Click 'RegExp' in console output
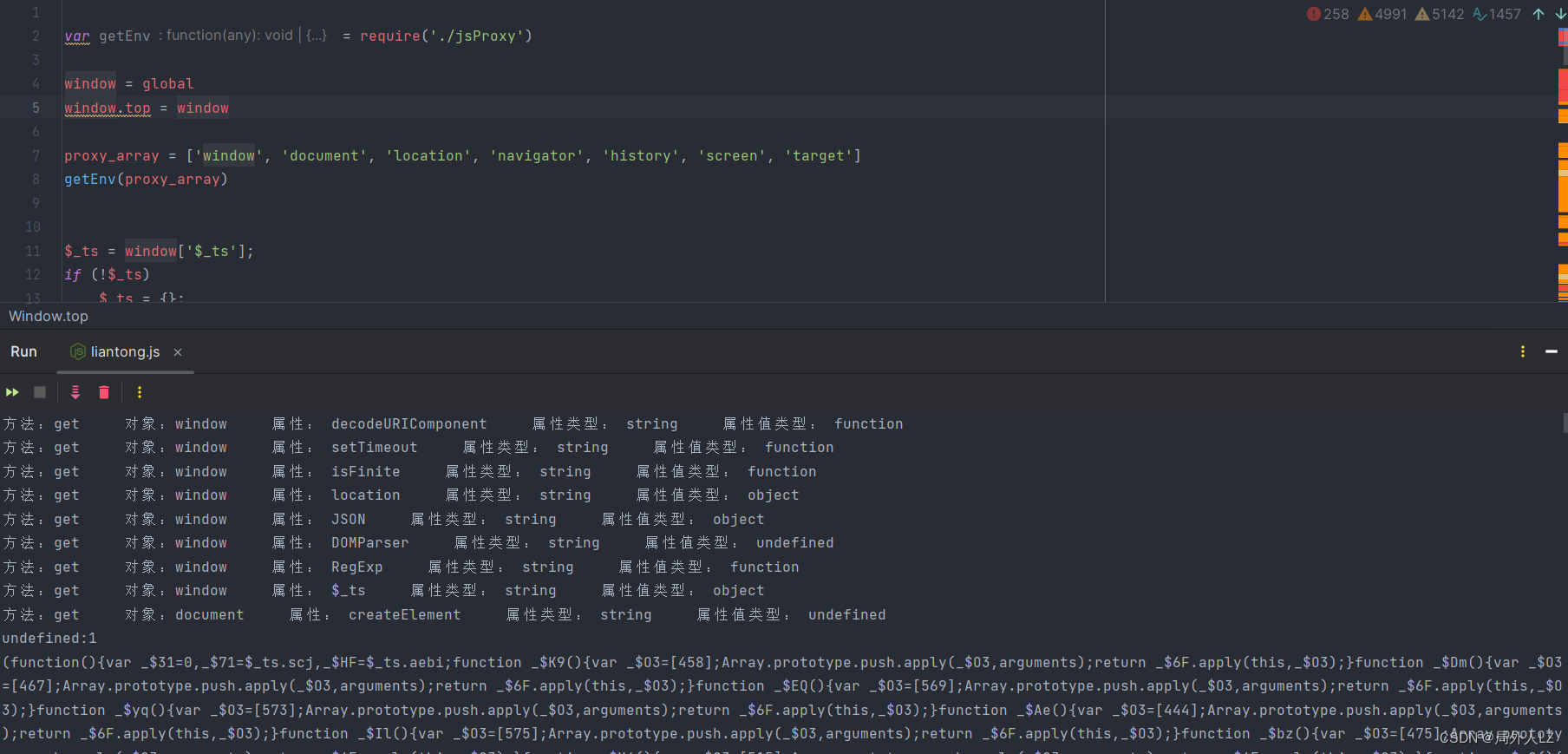The width and height of the screenshot is (1568, 754). [x=357, y=567]
